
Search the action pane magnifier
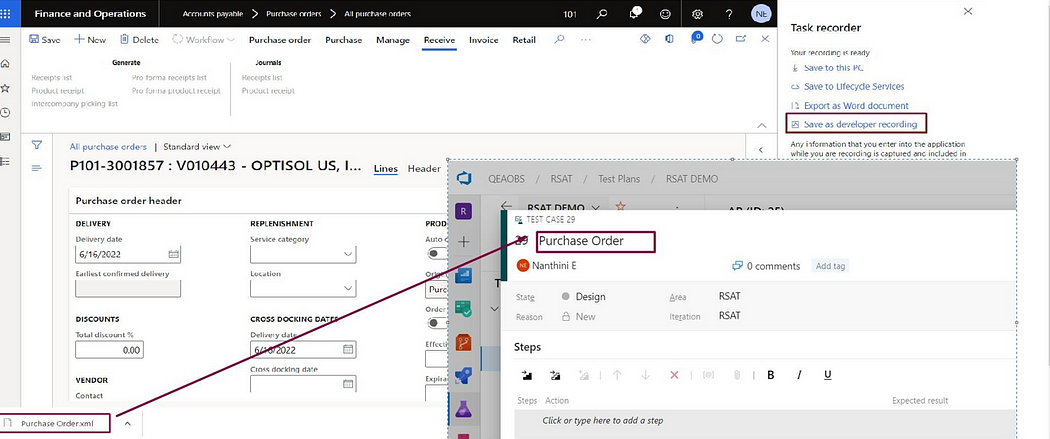(559, 39)
